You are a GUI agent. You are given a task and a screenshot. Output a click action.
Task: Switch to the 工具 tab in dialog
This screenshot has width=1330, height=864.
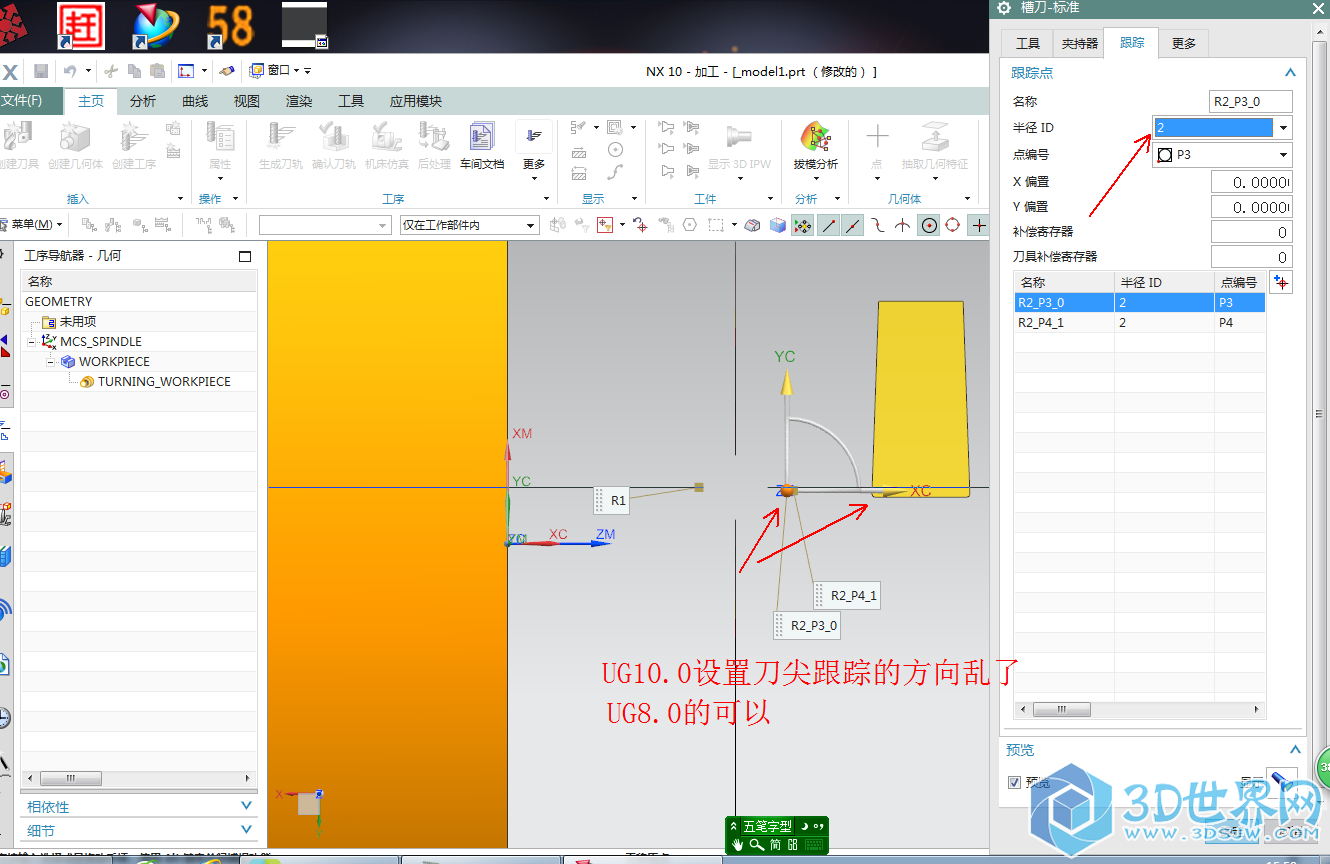[x=1028, y=44]
